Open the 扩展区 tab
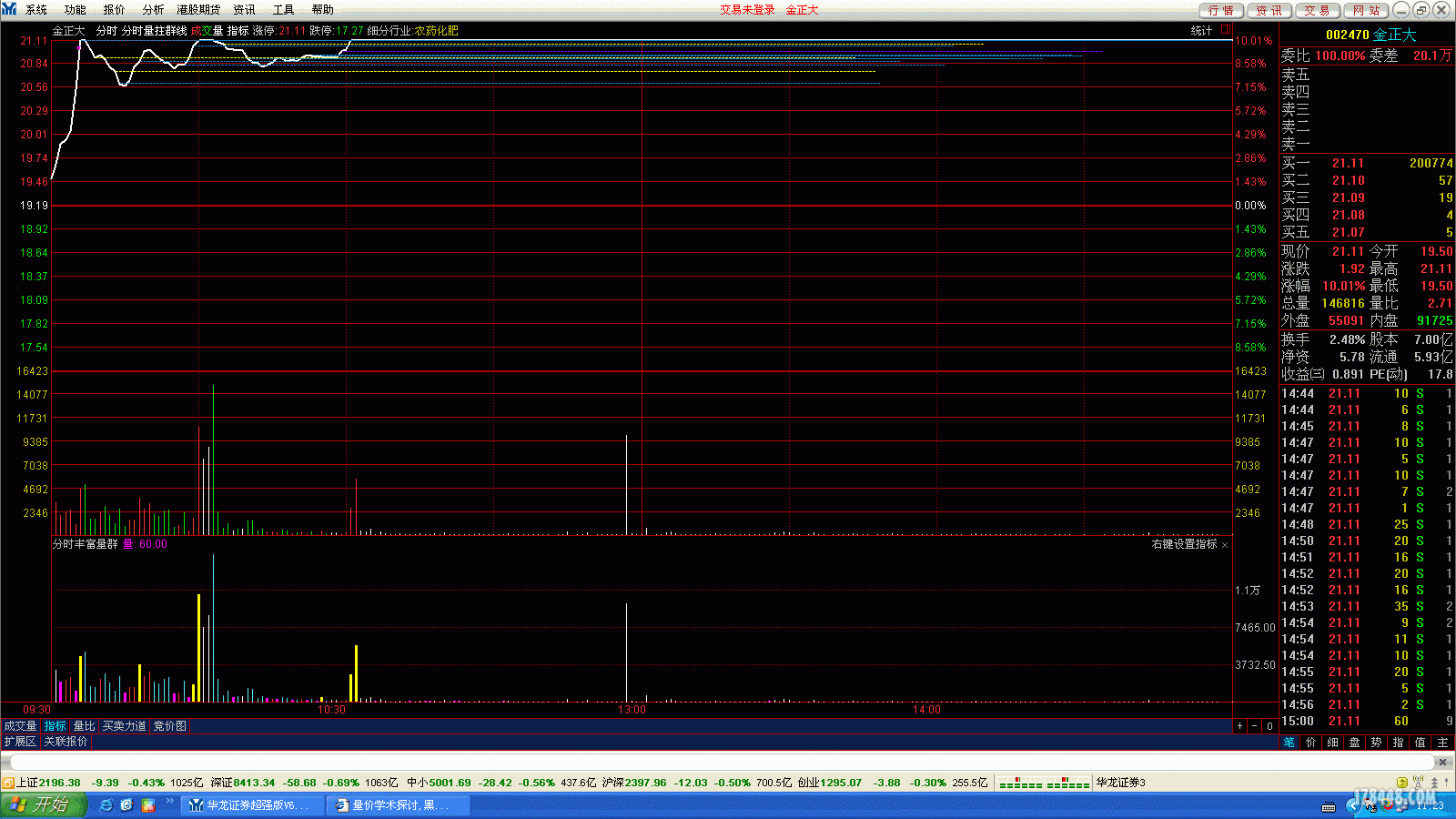 tap(20, 742)
